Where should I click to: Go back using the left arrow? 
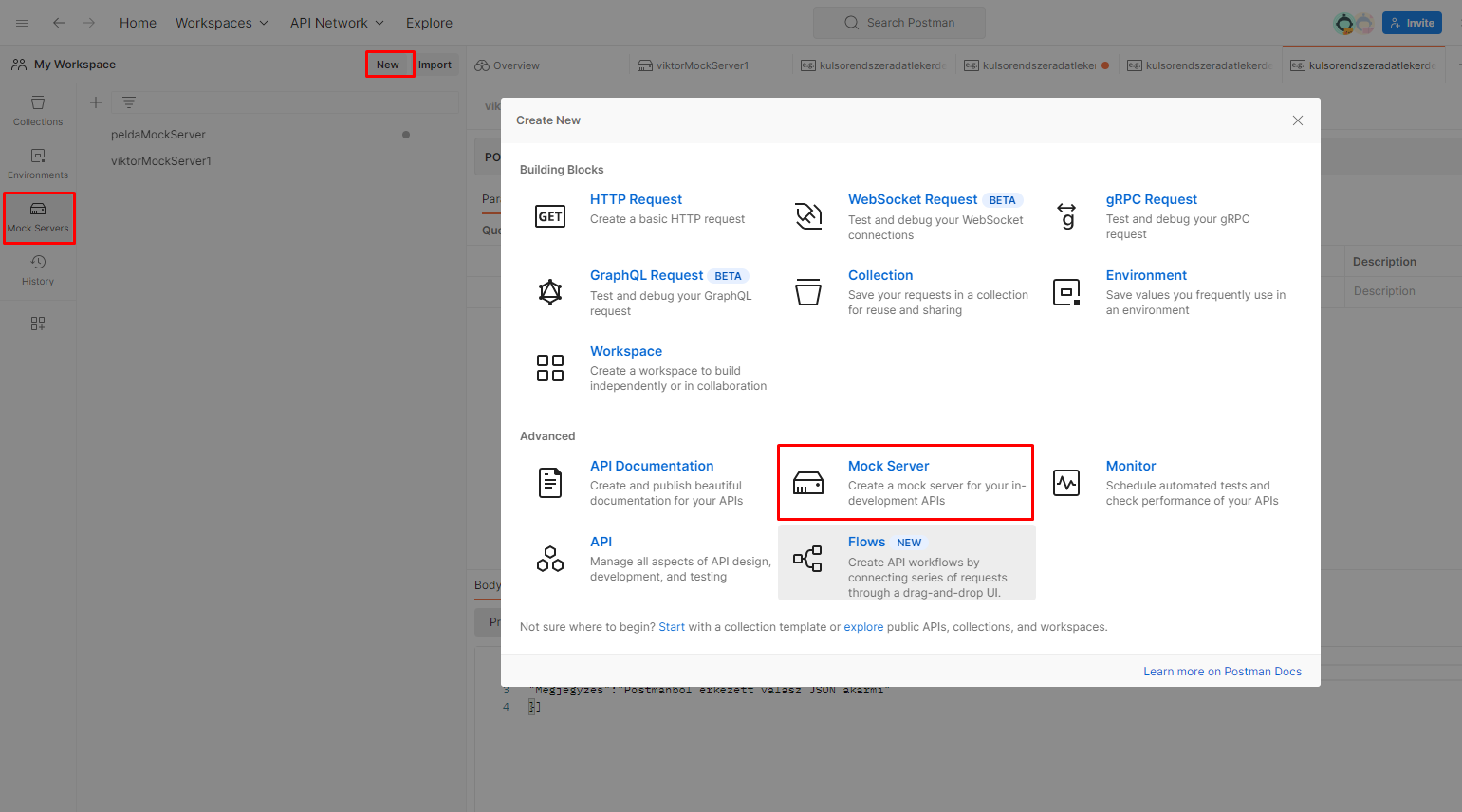click(59, 23)
